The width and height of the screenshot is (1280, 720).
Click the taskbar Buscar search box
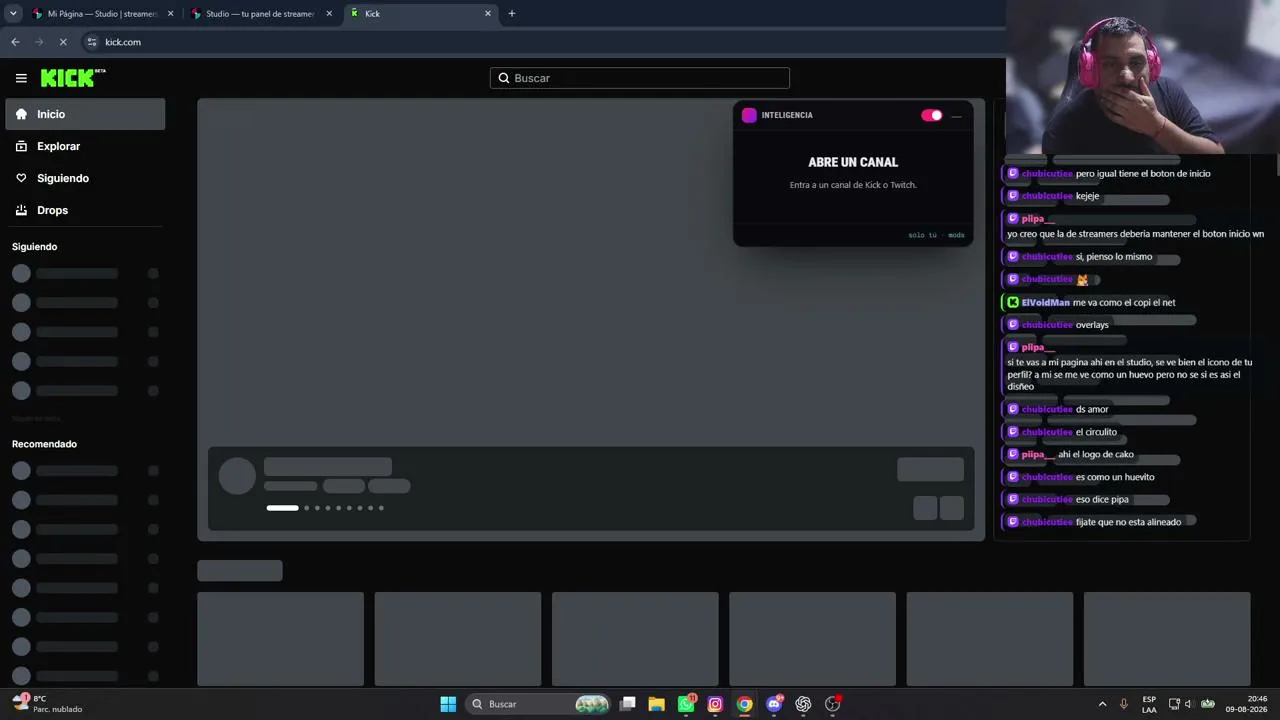point(540,704)
